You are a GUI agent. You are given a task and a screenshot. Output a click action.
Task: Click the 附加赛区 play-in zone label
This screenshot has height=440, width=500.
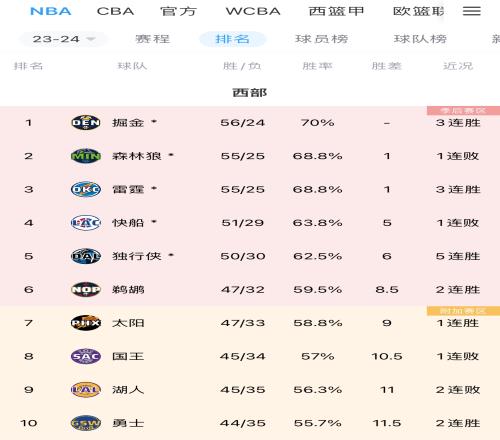[463, 311]
